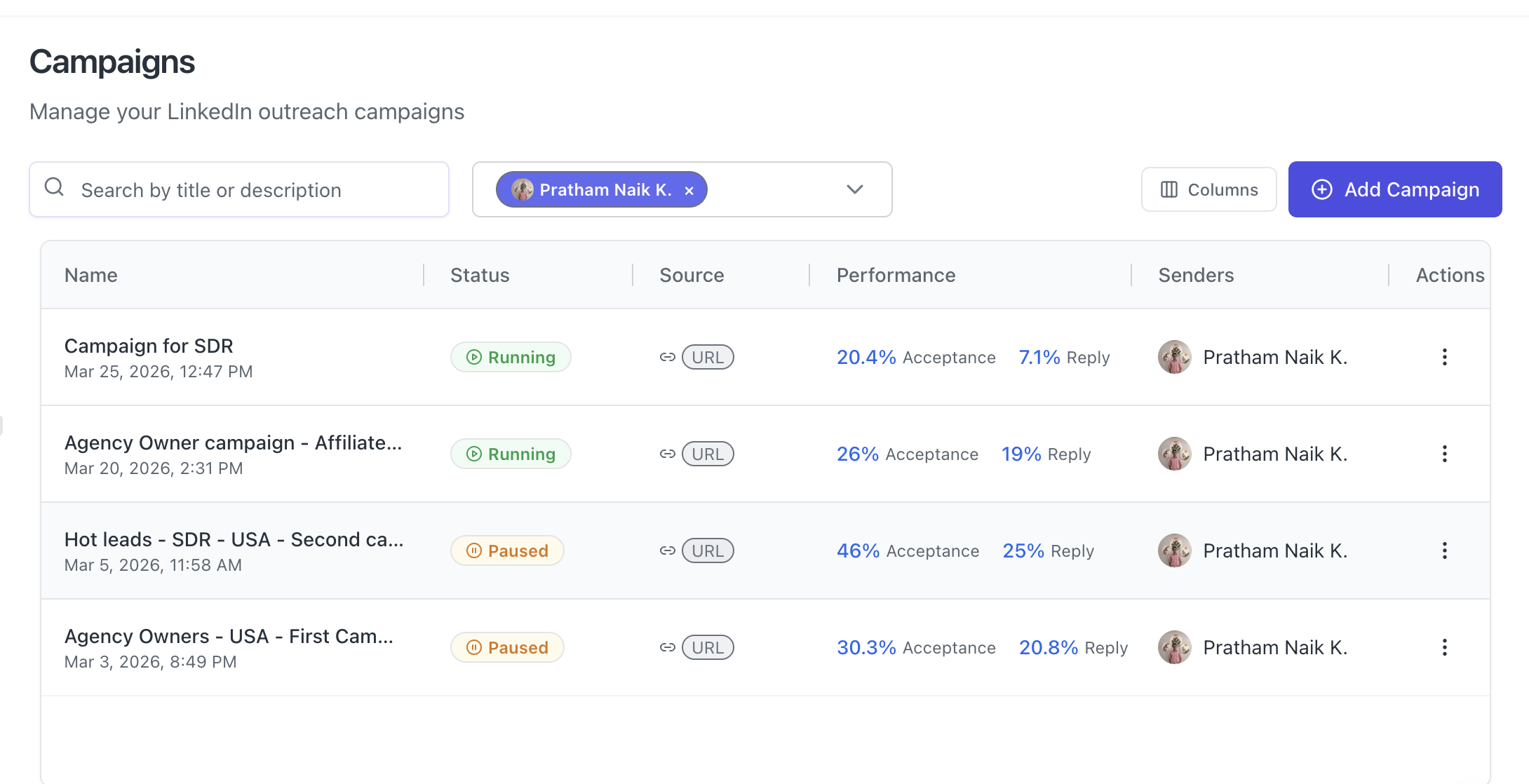Click the search magnifier icon
The height and width of the screenshot is (784, 1529).
(54, 187)
